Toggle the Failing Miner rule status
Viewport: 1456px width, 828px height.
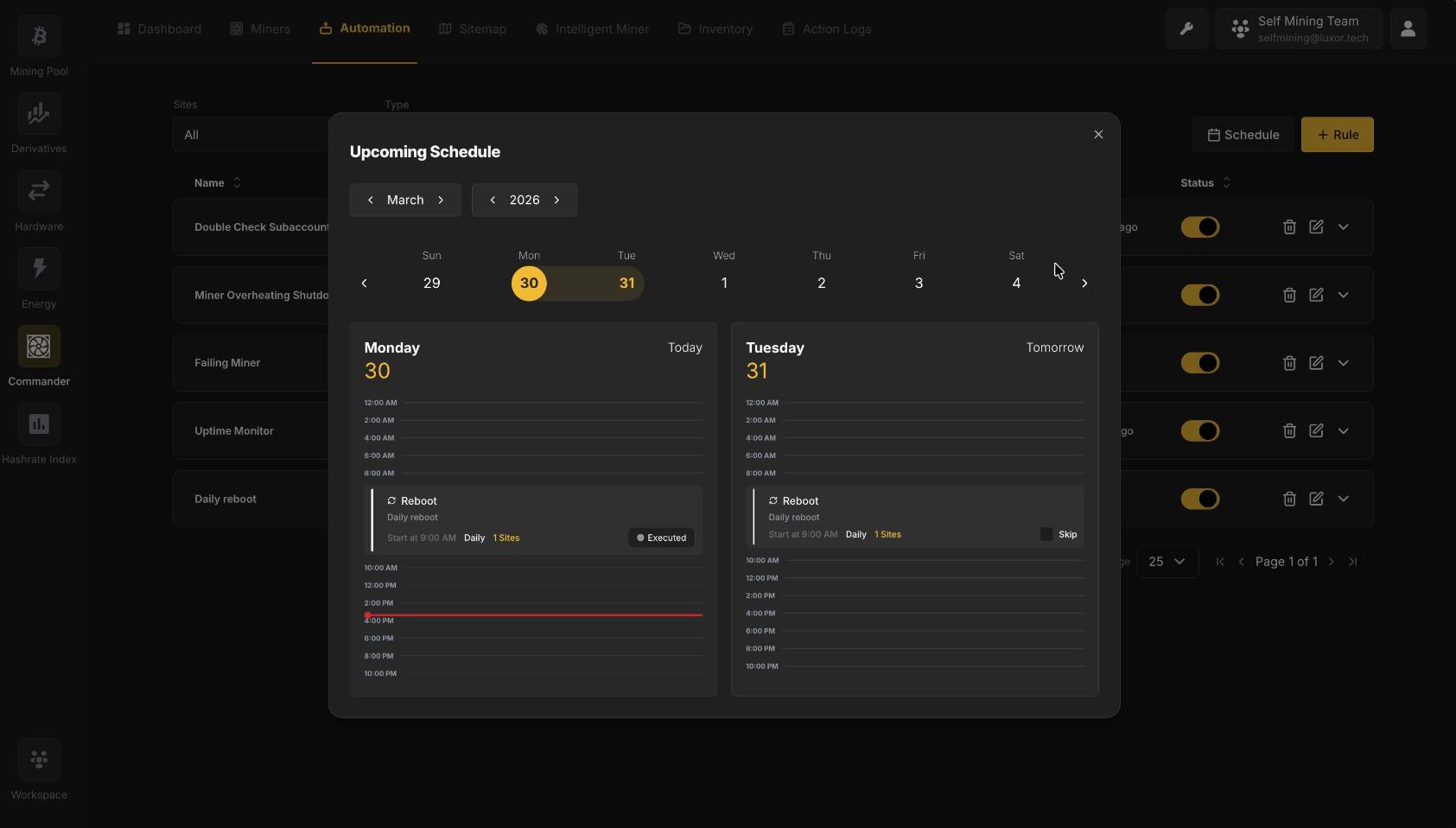click(1200, 363)
